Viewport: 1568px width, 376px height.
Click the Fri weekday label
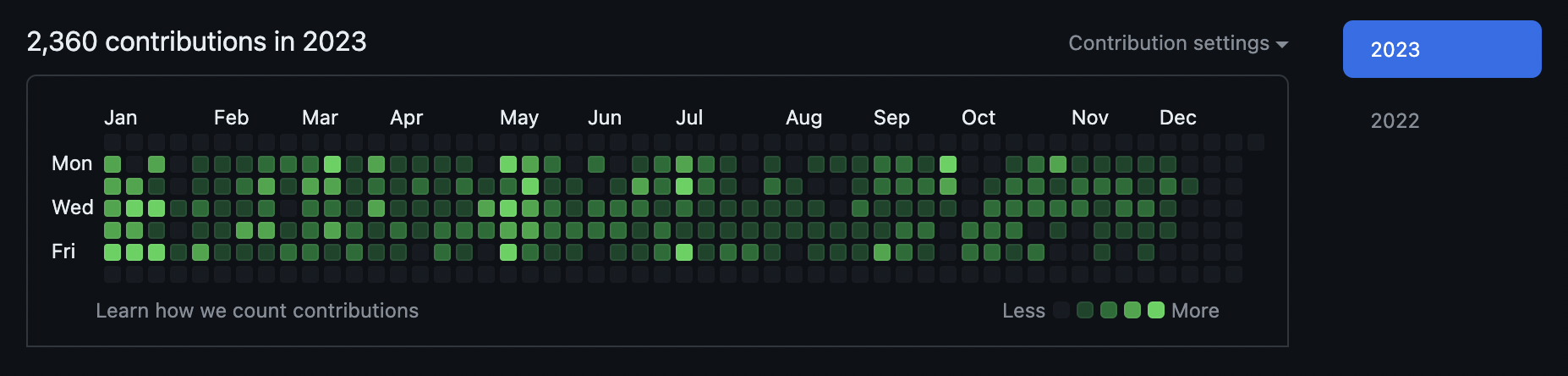pyautogui.click(x=63, y=252)
